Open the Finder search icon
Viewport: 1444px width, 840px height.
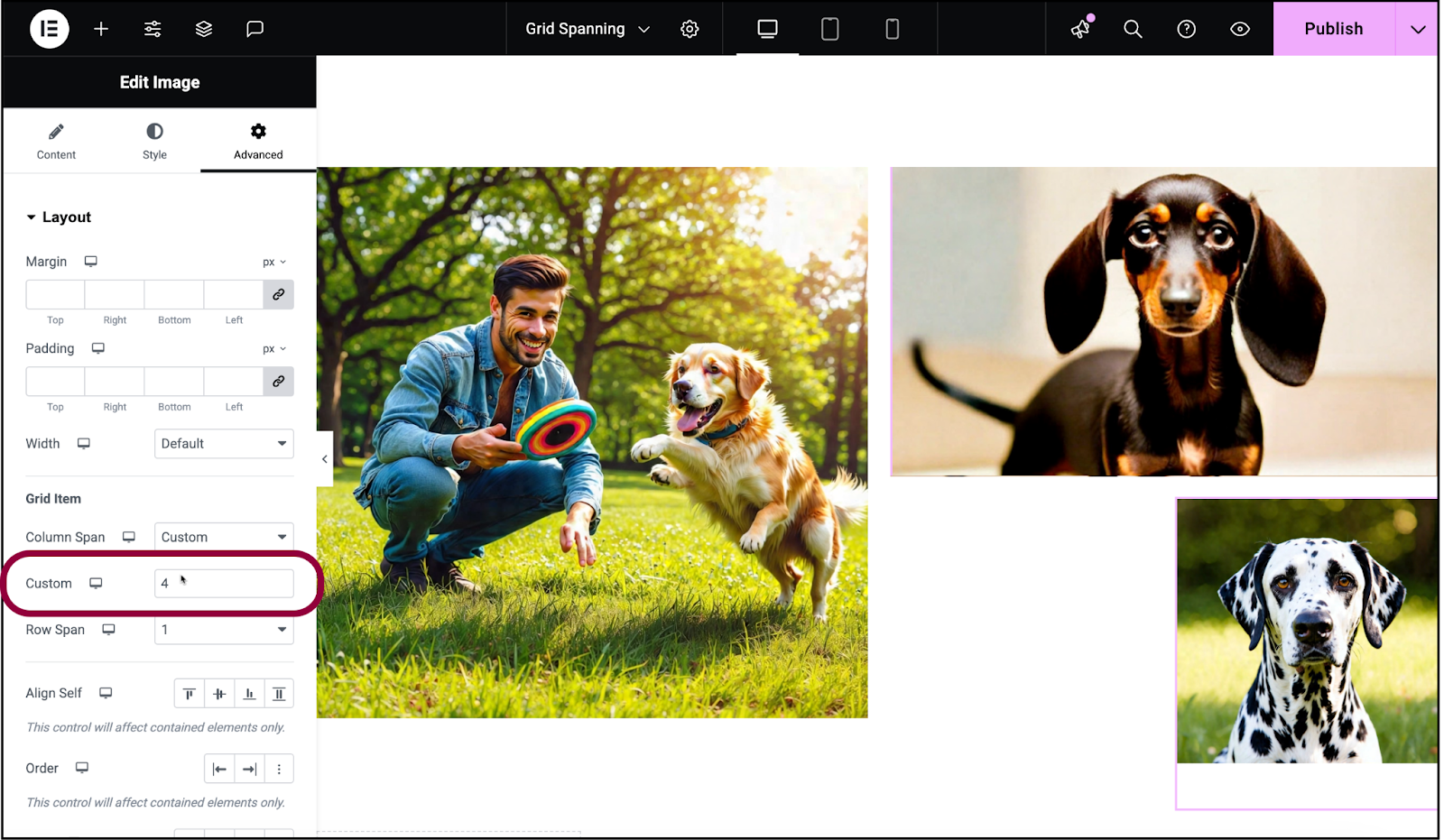pos(1133,29)
